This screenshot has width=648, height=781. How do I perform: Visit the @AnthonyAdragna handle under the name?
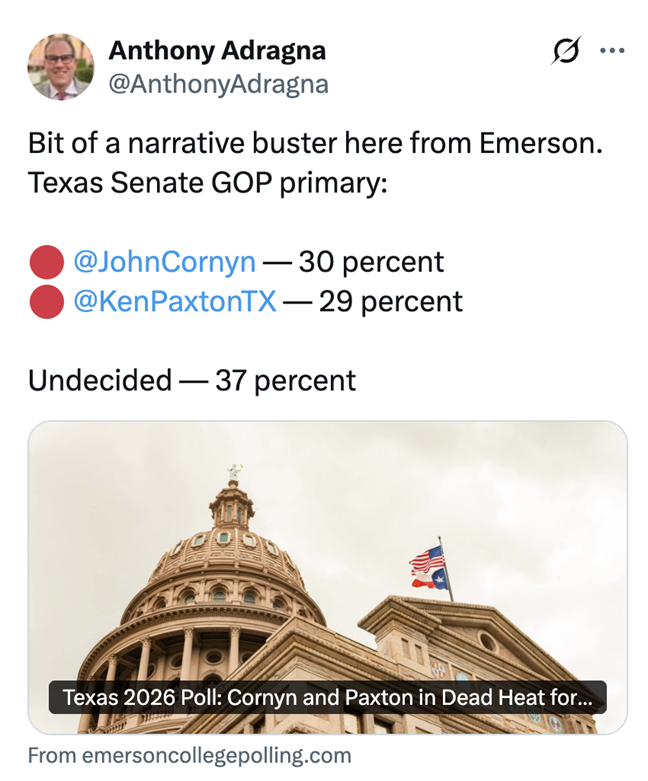[218, 84]
